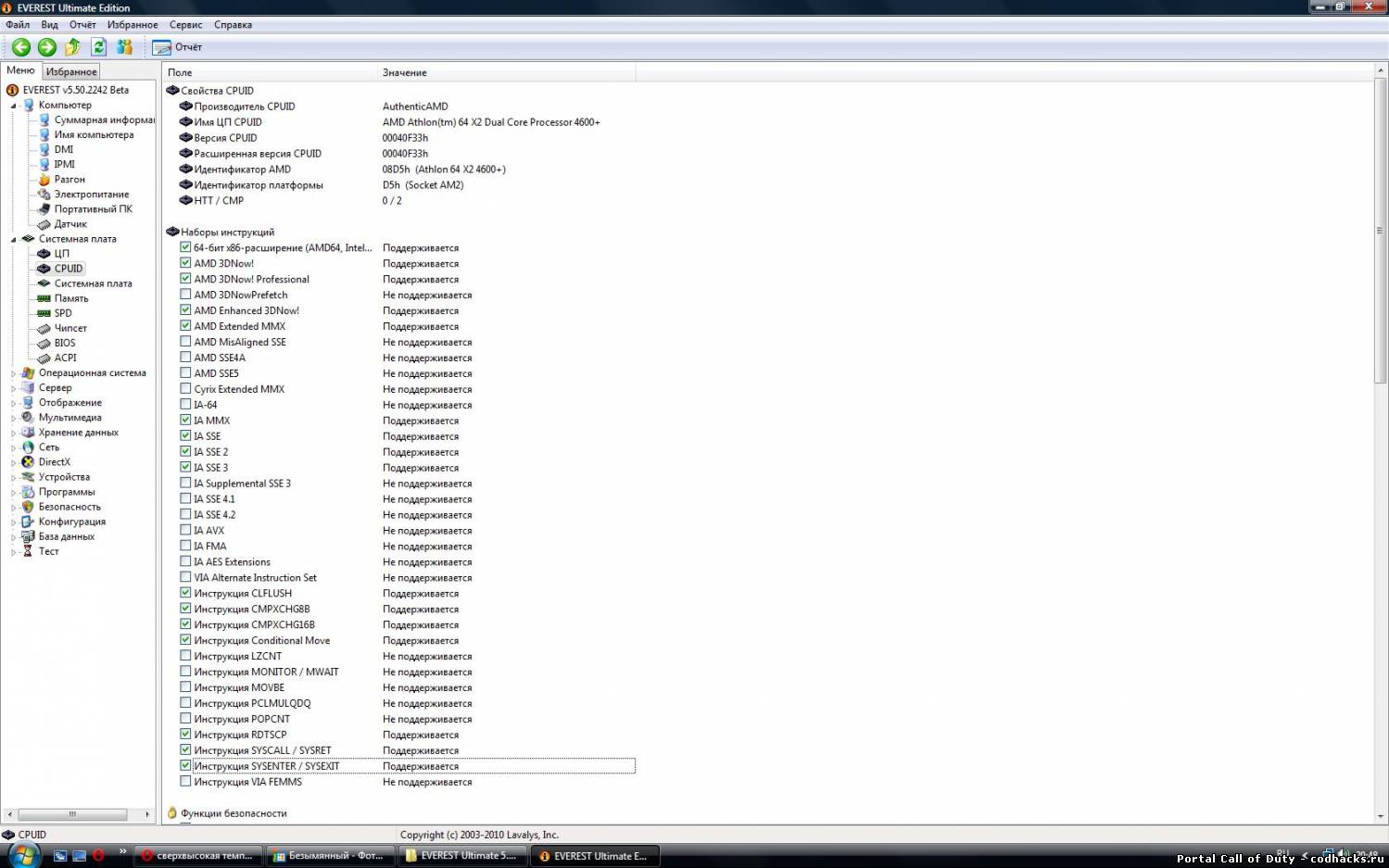
Task: Click the Функции безопасности lock icon
Action: click(x=172, y=813)
